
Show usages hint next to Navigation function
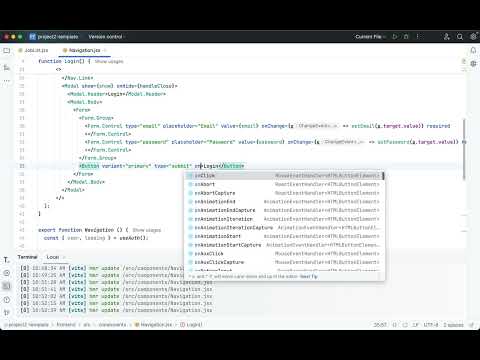pyautogui.click(x=147, y=230)
